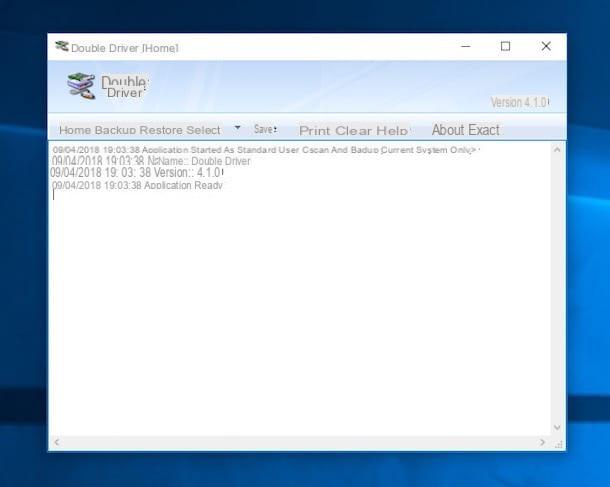This screenshot has width=610, height=487.
Task: Open the Home toolbar item
Action: pos(75,130)
